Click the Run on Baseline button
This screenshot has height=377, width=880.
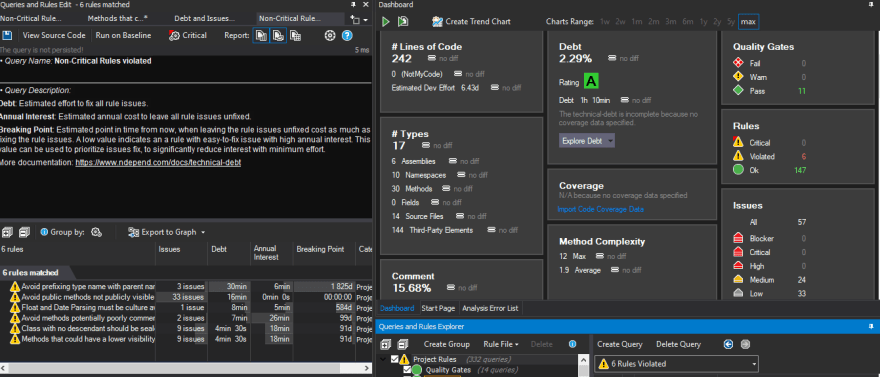click(x=123, y=35)
